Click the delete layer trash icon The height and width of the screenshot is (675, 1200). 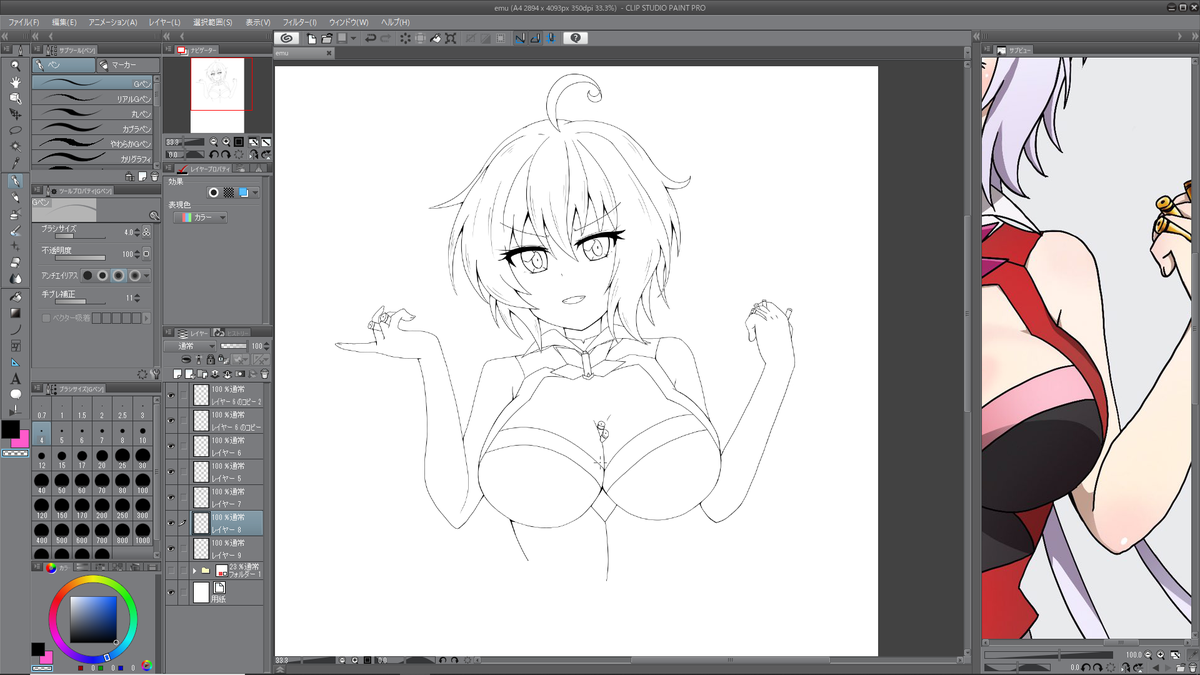tap(263, 373)
